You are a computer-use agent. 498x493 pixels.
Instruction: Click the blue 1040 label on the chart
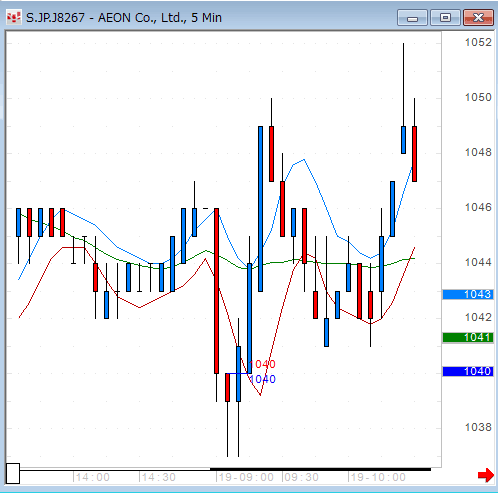[262, 379]
